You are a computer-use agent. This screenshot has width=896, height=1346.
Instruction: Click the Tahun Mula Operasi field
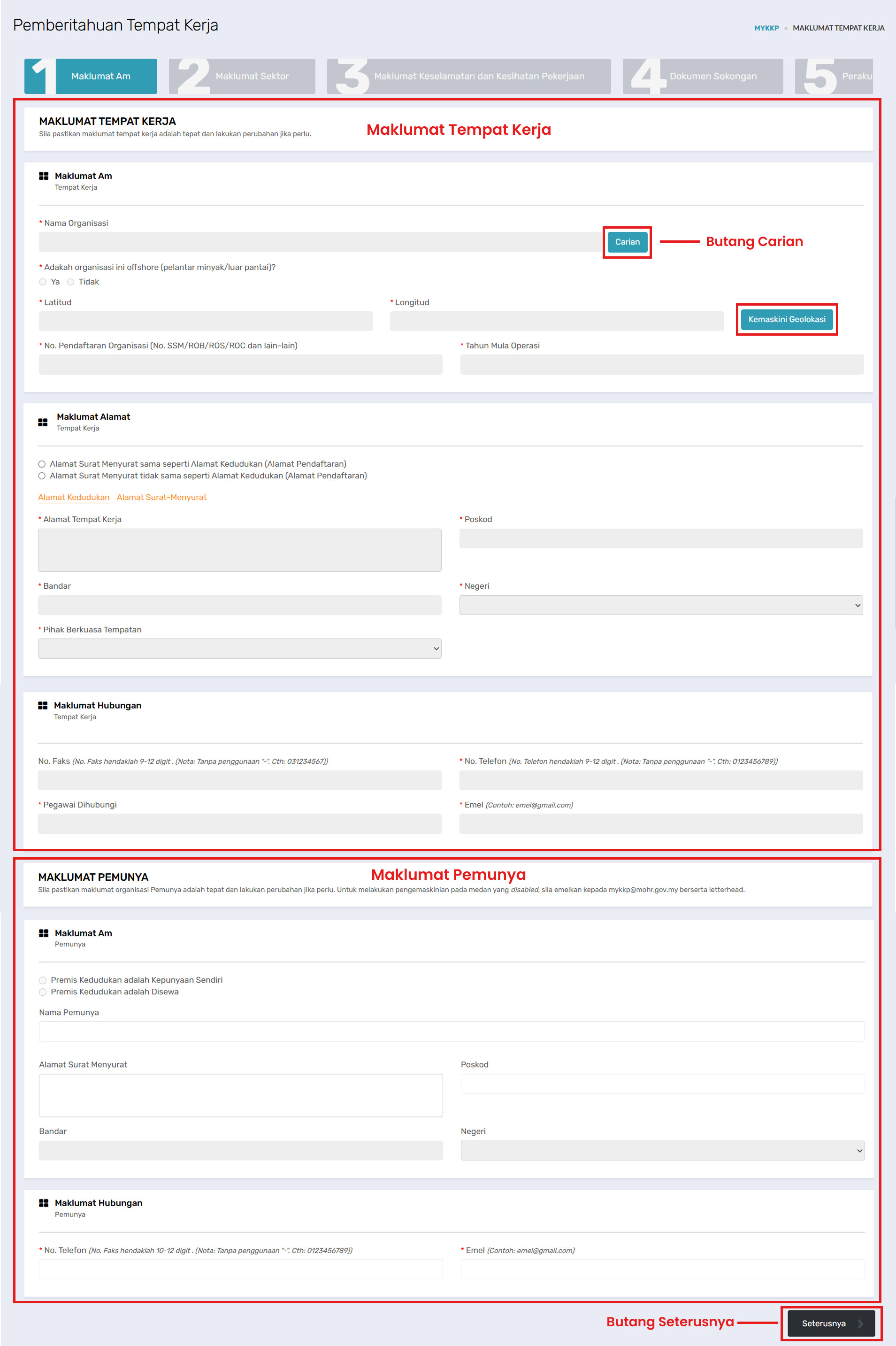point(662,365)
